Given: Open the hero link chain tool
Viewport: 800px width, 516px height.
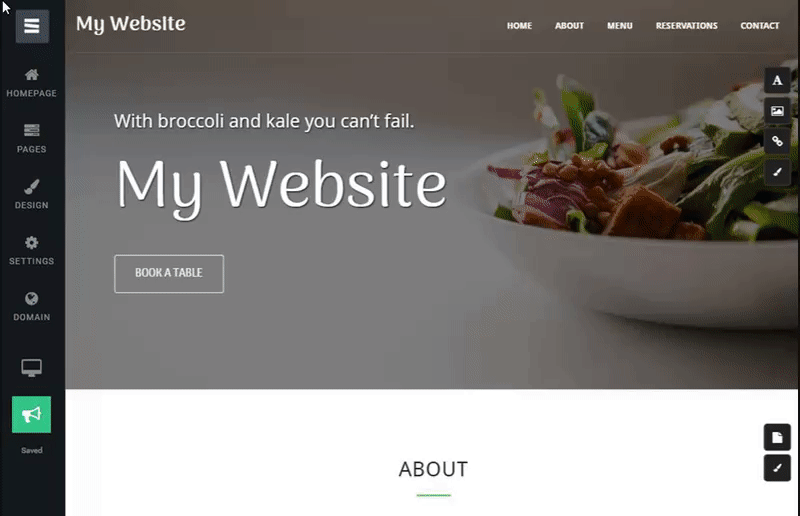Looking at the screenshot, I should [x=777, y=141].
